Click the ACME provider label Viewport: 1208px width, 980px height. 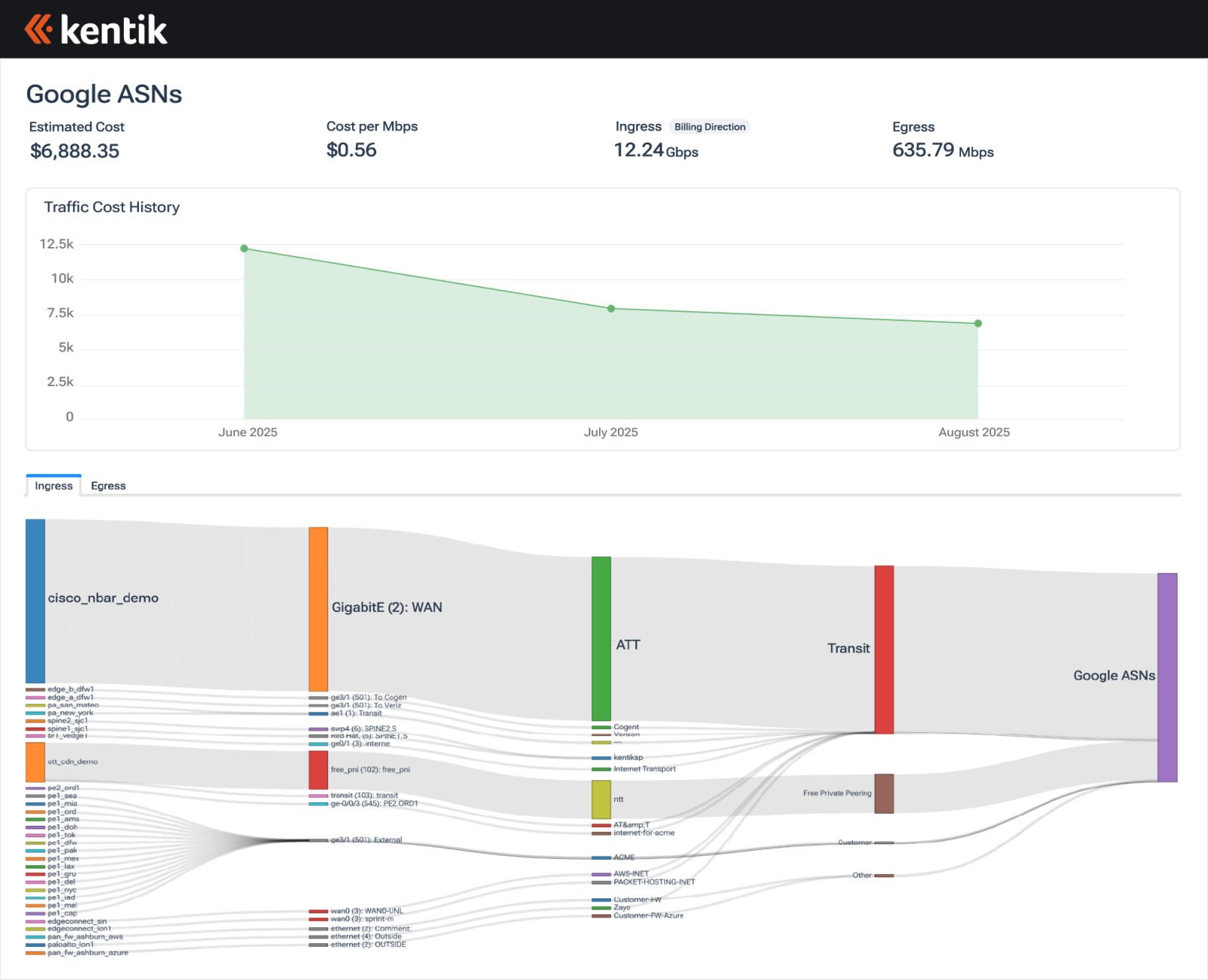pyautogui.click(x=624, y=858)
